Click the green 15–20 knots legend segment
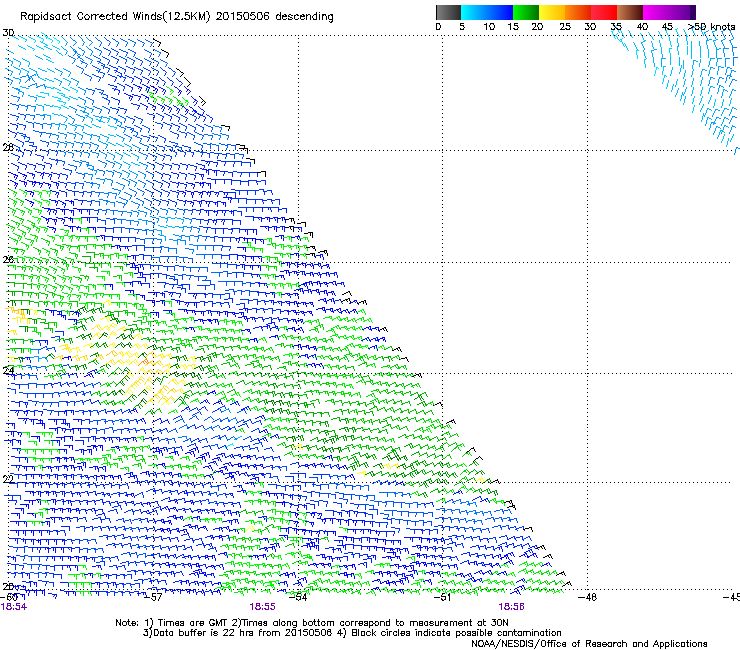This screenshot has width=740, height=650. pos(526,12)
